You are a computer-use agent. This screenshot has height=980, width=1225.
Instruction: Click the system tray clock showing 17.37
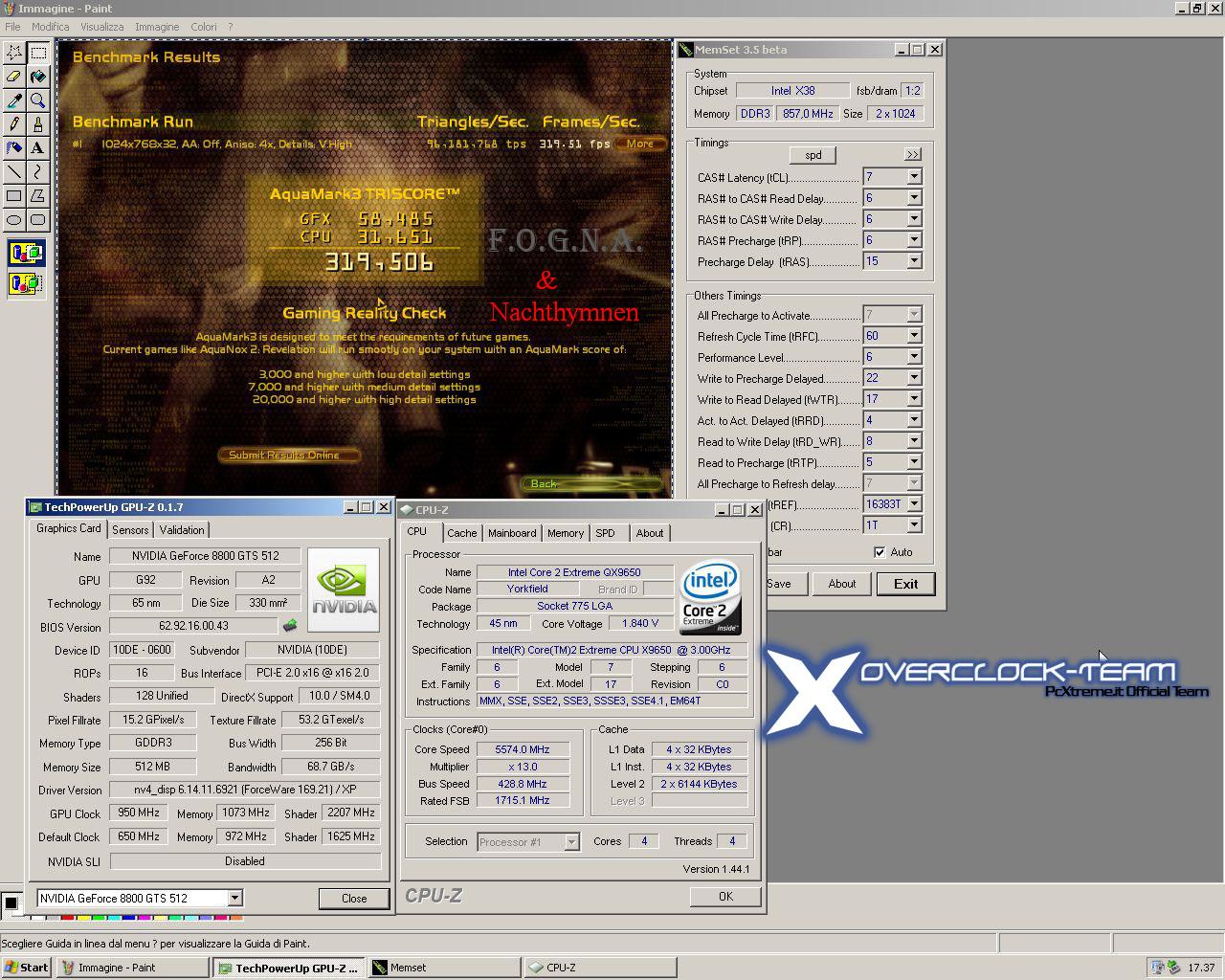(x=1201, y=968)
